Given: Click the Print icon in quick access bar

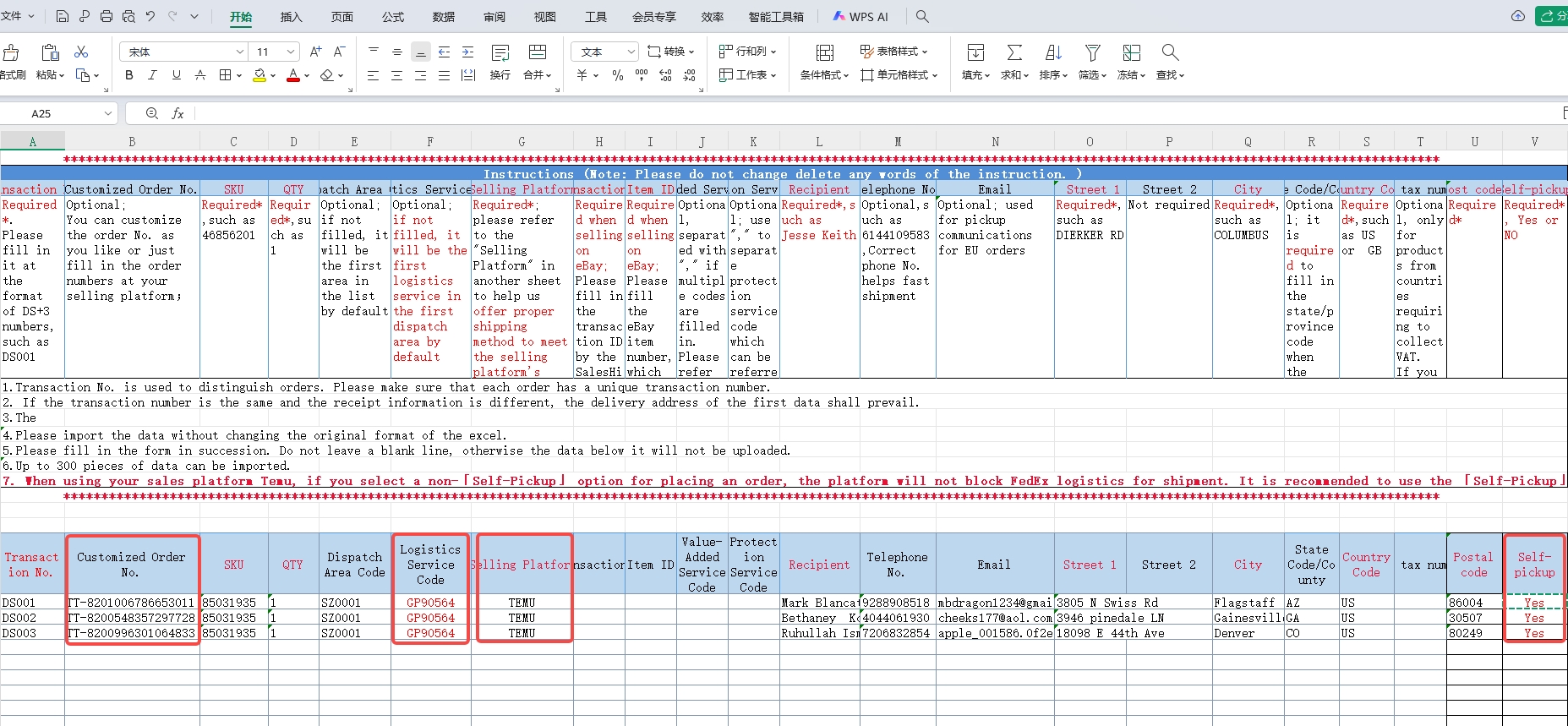Looking at the screenshot, I should click(107, 16).
